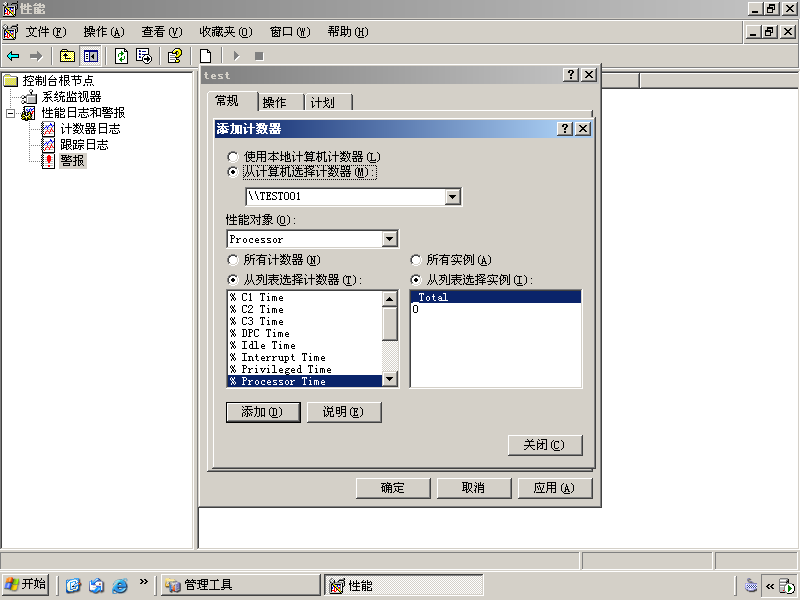Select 从计算机选择计数器 radio button

233,172
